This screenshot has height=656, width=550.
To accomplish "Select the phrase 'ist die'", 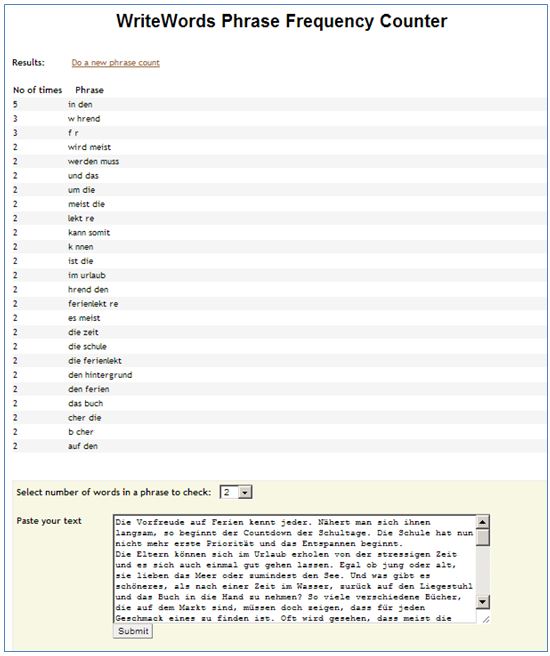I will click(x=81, y=261).
